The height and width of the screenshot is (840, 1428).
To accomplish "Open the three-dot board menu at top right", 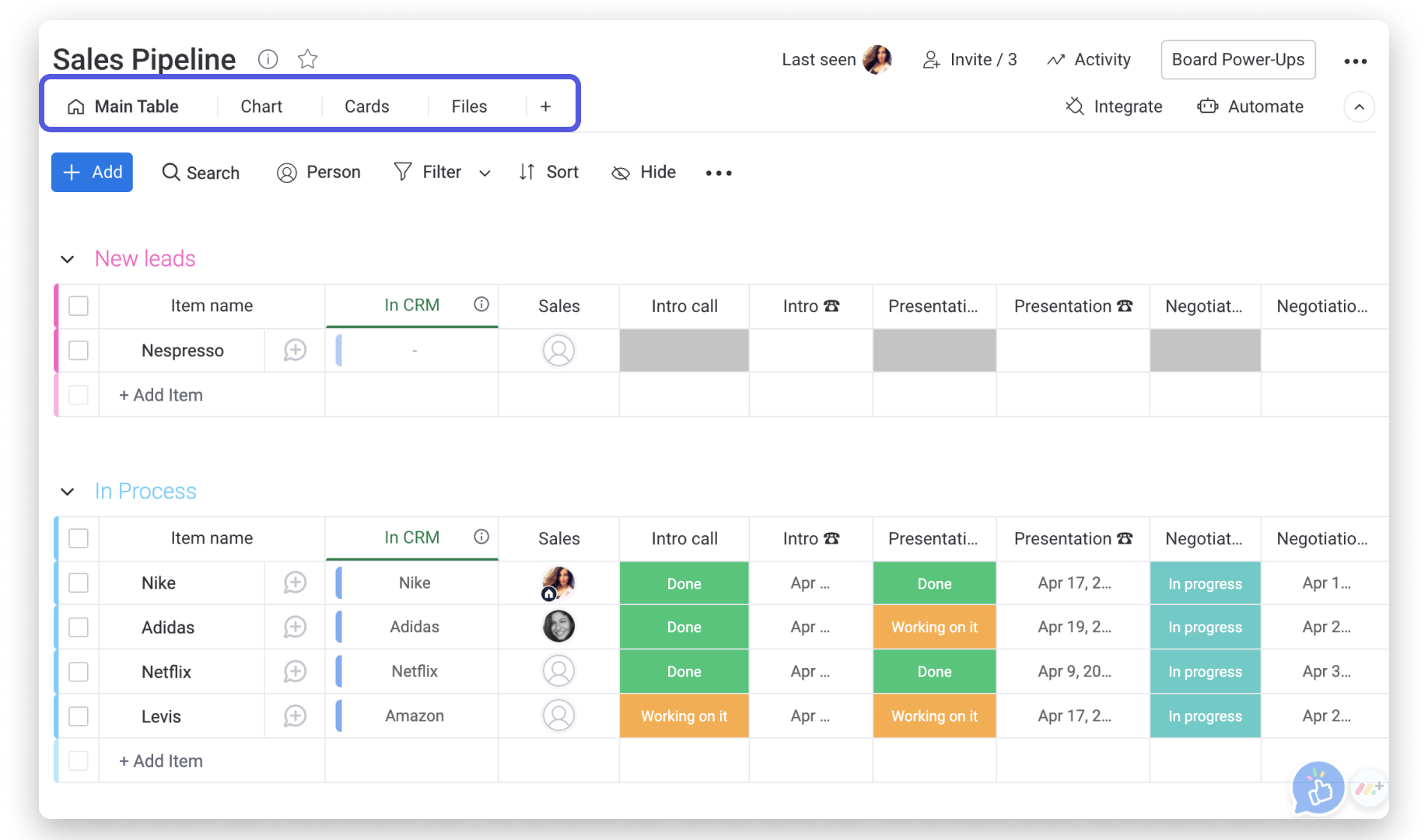I will pos(1355,61).
